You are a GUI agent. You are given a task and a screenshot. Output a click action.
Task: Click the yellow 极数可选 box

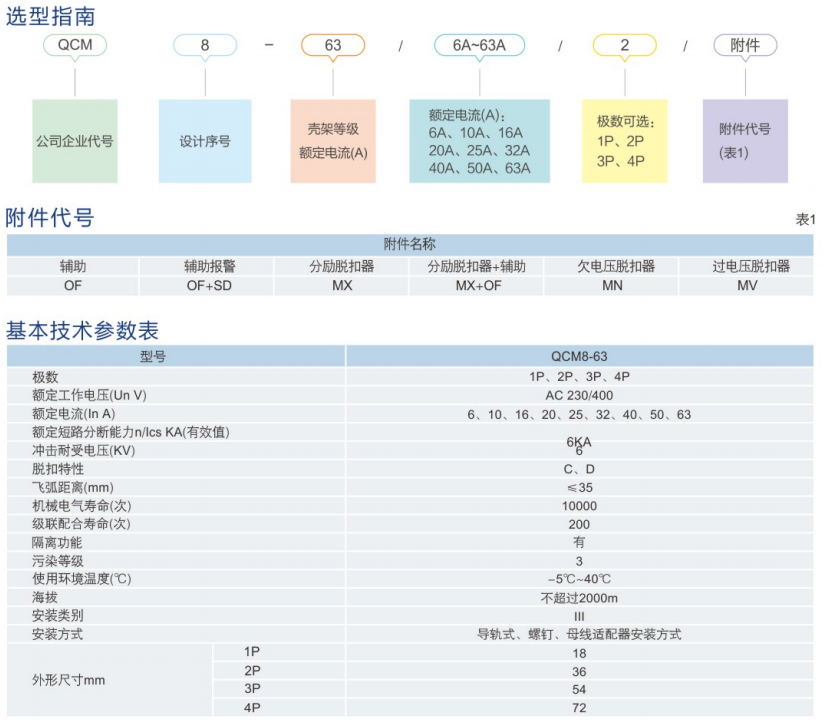(624, 141)
